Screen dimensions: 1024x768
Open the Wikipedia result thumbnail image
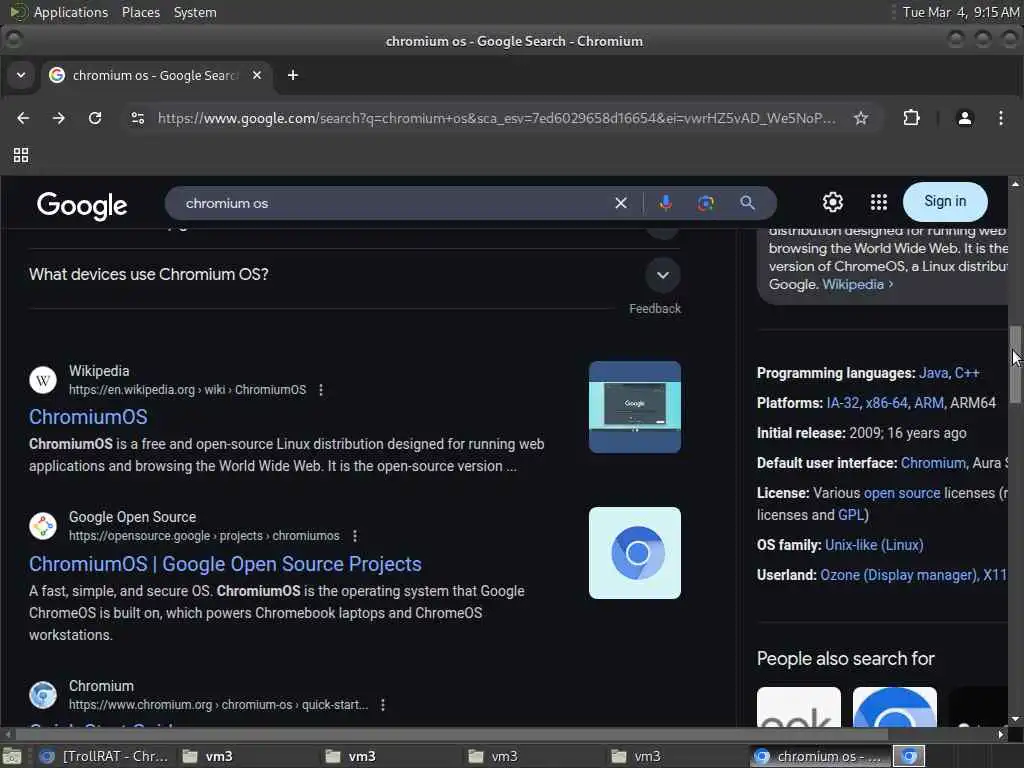635,407
